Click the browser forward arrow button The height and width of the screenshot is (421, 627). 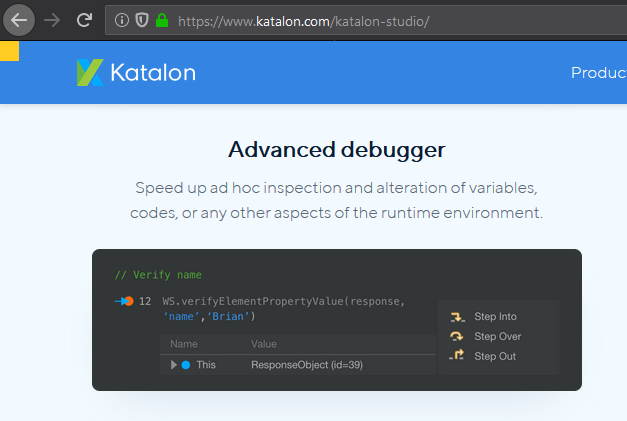pos(52,19)
